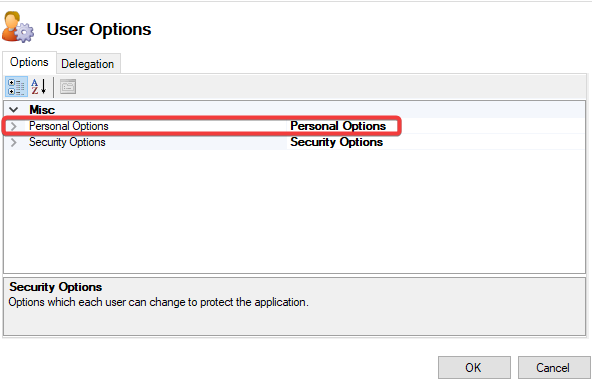Viewport: 592px width, 382px height.
Task: Select the Personal Options property name
Action: [69, 126]
